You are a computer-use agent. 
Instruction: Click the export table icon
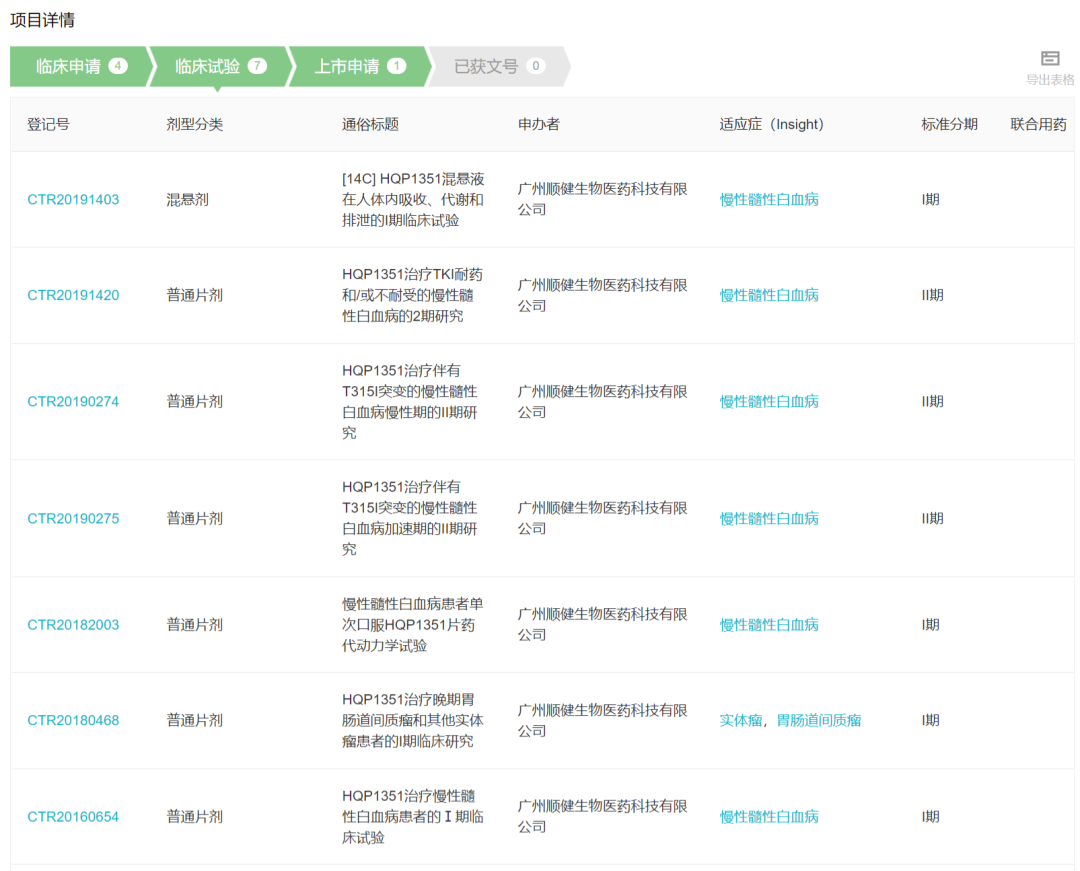tap(1050, 59)
